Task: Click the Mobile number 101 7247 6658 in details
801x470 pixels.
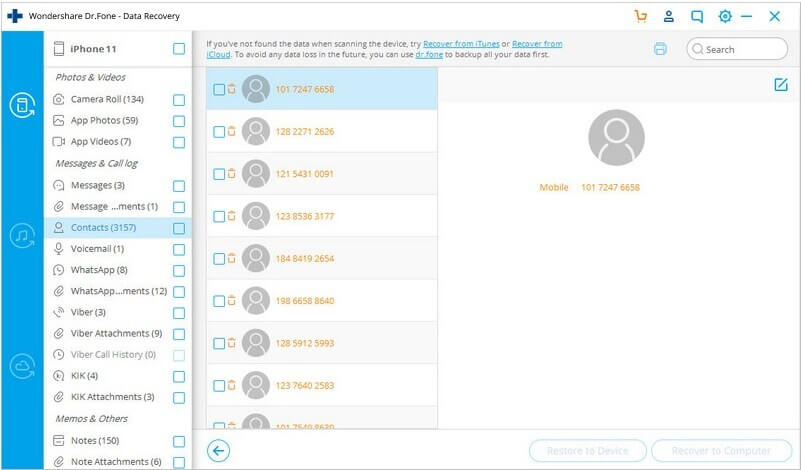Action: (610, 187)
